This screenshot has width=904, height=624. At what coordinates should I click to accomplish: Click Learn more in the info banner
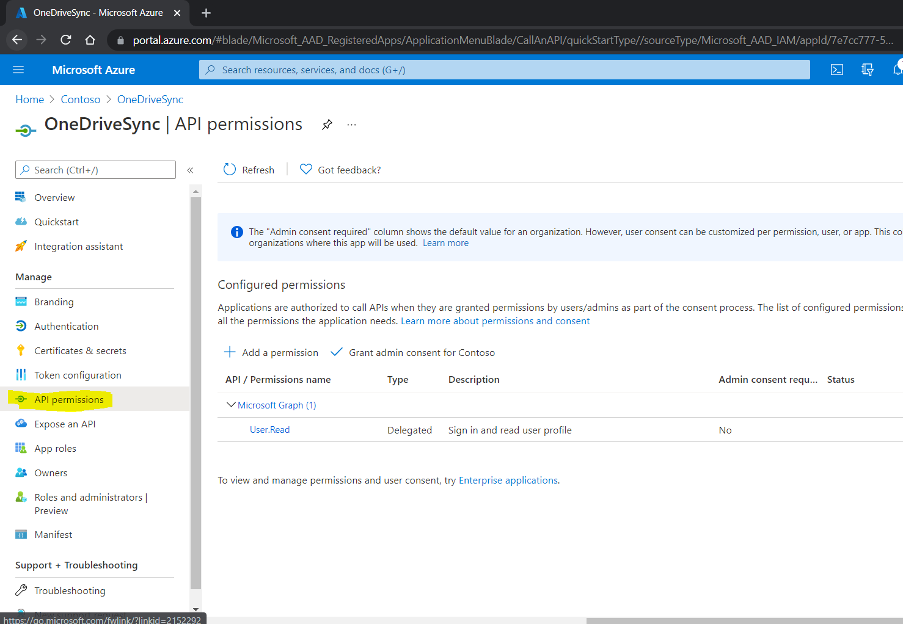pos(445,243)
